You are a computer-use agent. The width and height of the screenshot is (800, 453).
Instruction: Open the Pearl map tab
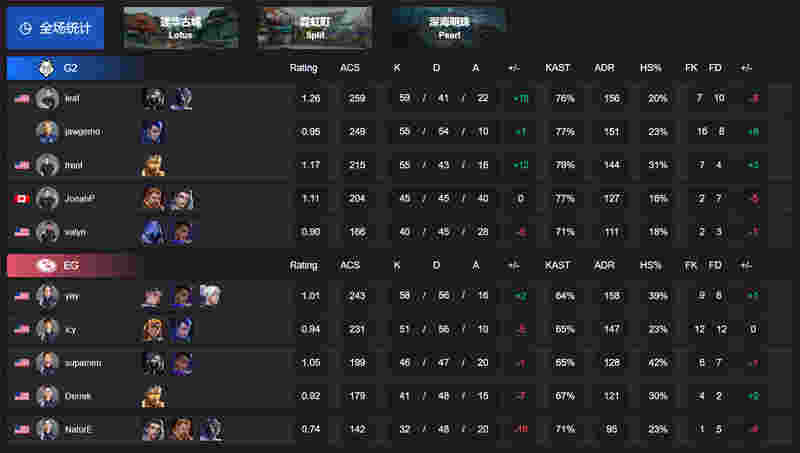click(449, 28)
